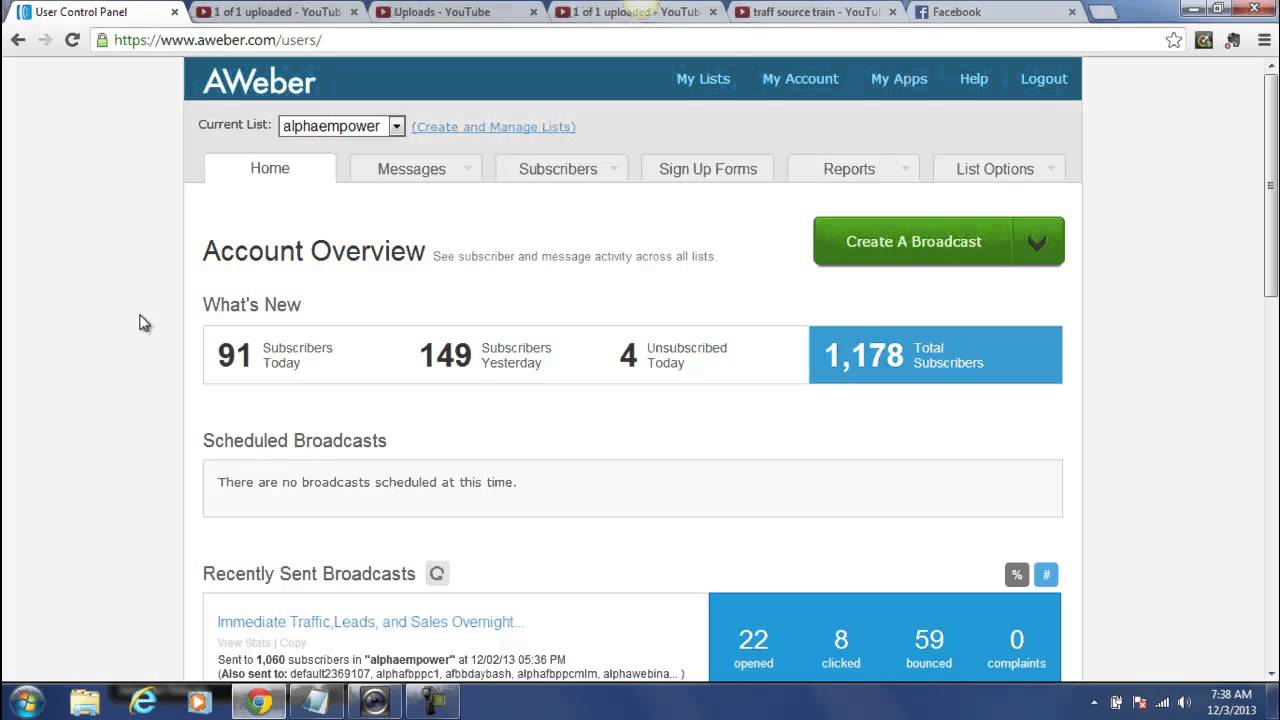The image size is (1280, 720).
Task: Switch broadcast stats to percentage view
Action: coord(1016,574)
